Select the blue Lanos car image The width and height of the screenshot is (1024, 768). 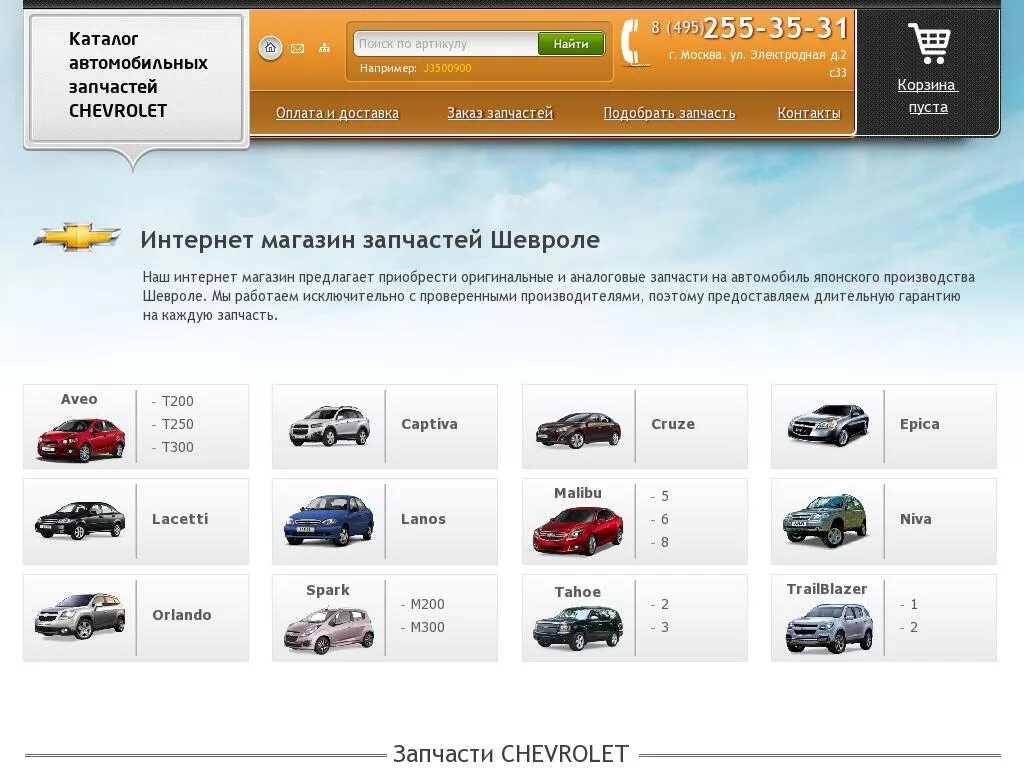(328, 520)
